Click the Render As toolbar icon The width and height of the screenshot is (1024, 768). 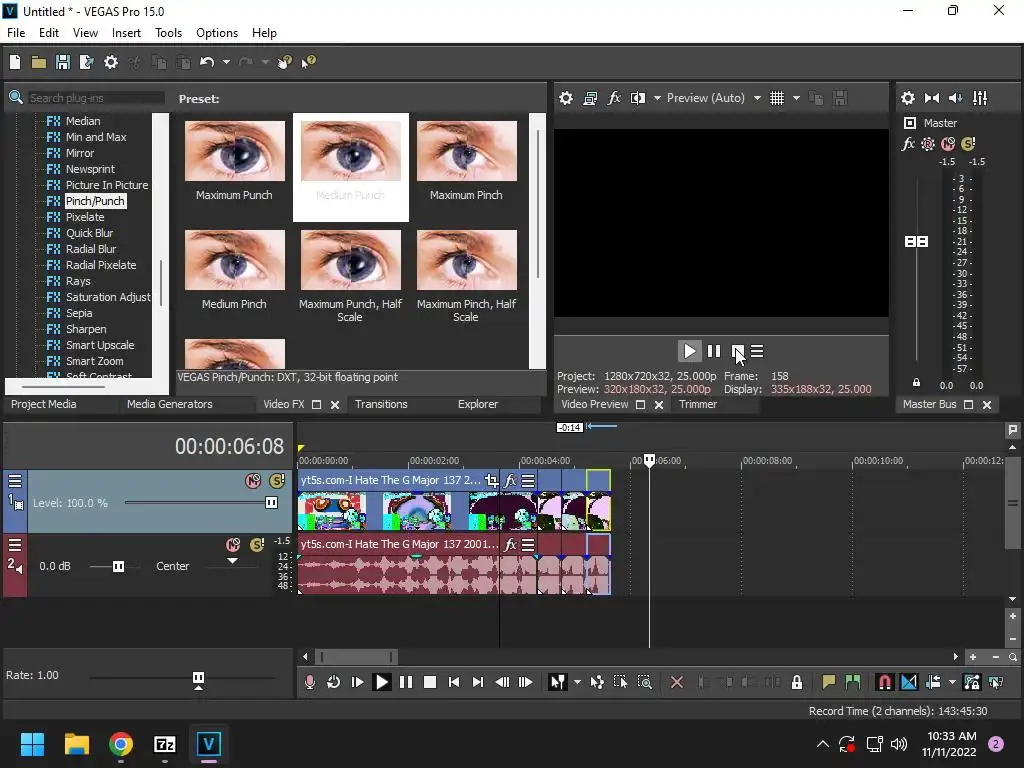click(86, 62)
